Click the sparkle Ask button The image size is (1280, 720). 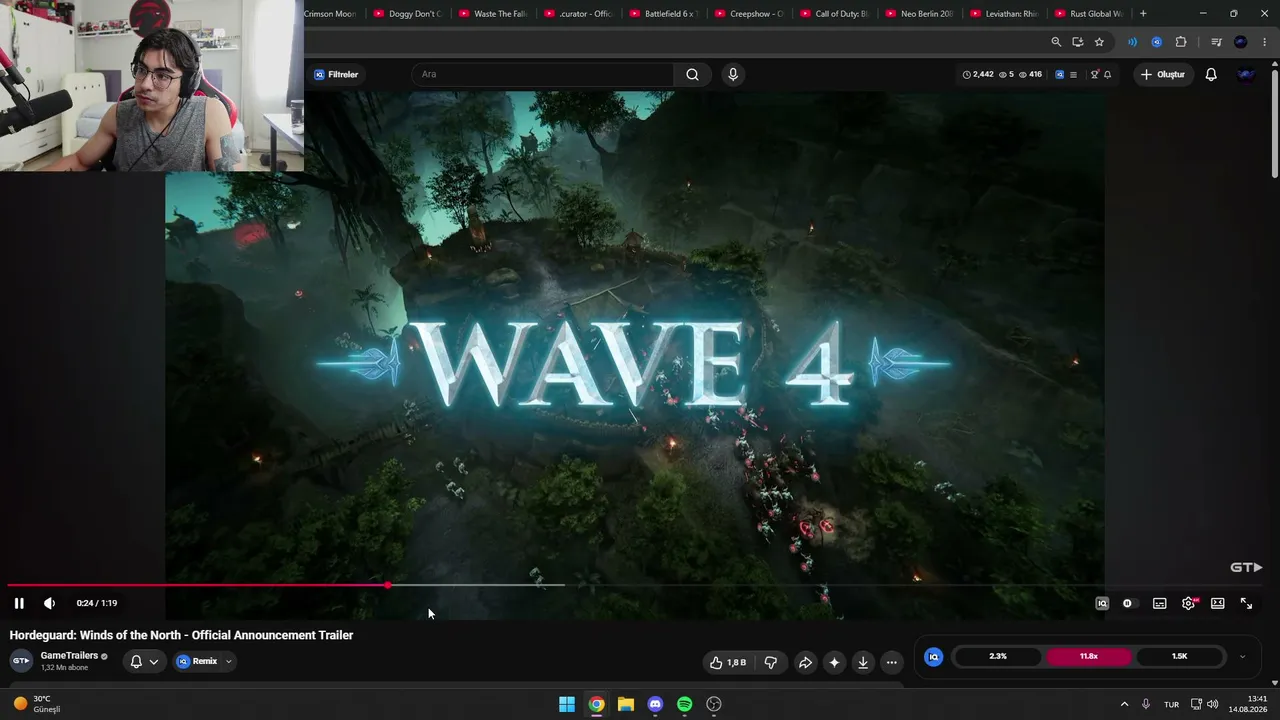tap(834, 662)
